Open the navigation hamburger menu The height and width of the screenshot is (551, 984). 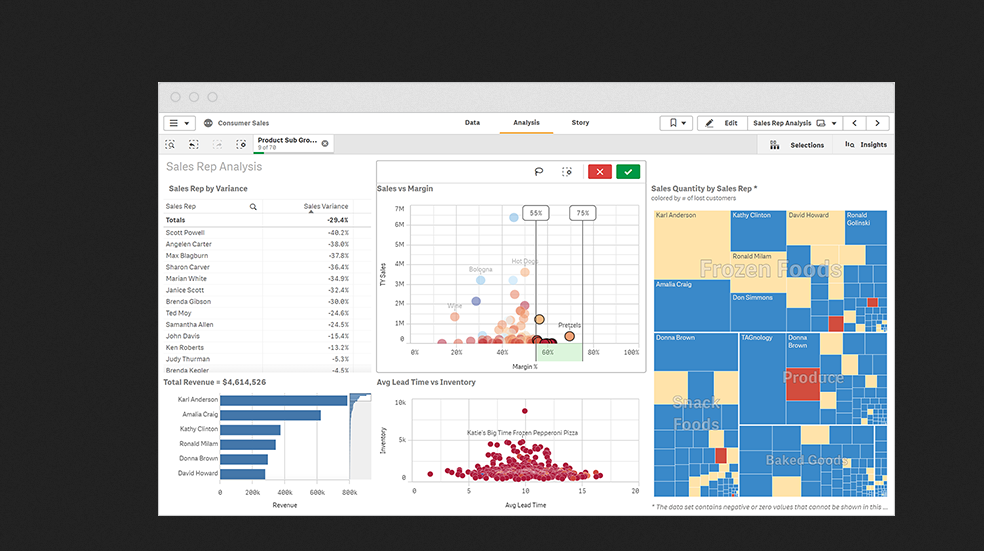tap(179, 123)
